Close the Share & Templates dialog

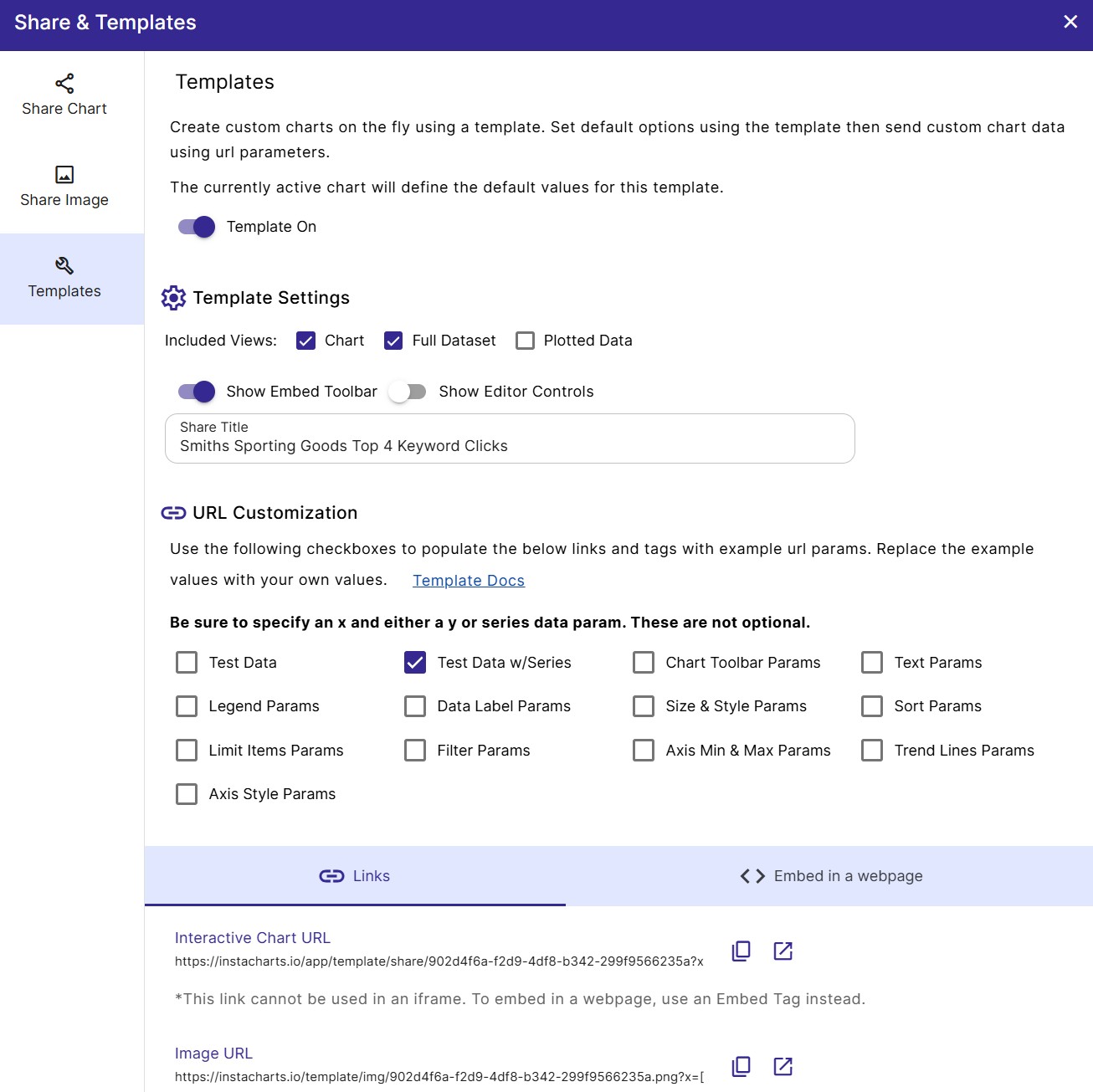1070,22
